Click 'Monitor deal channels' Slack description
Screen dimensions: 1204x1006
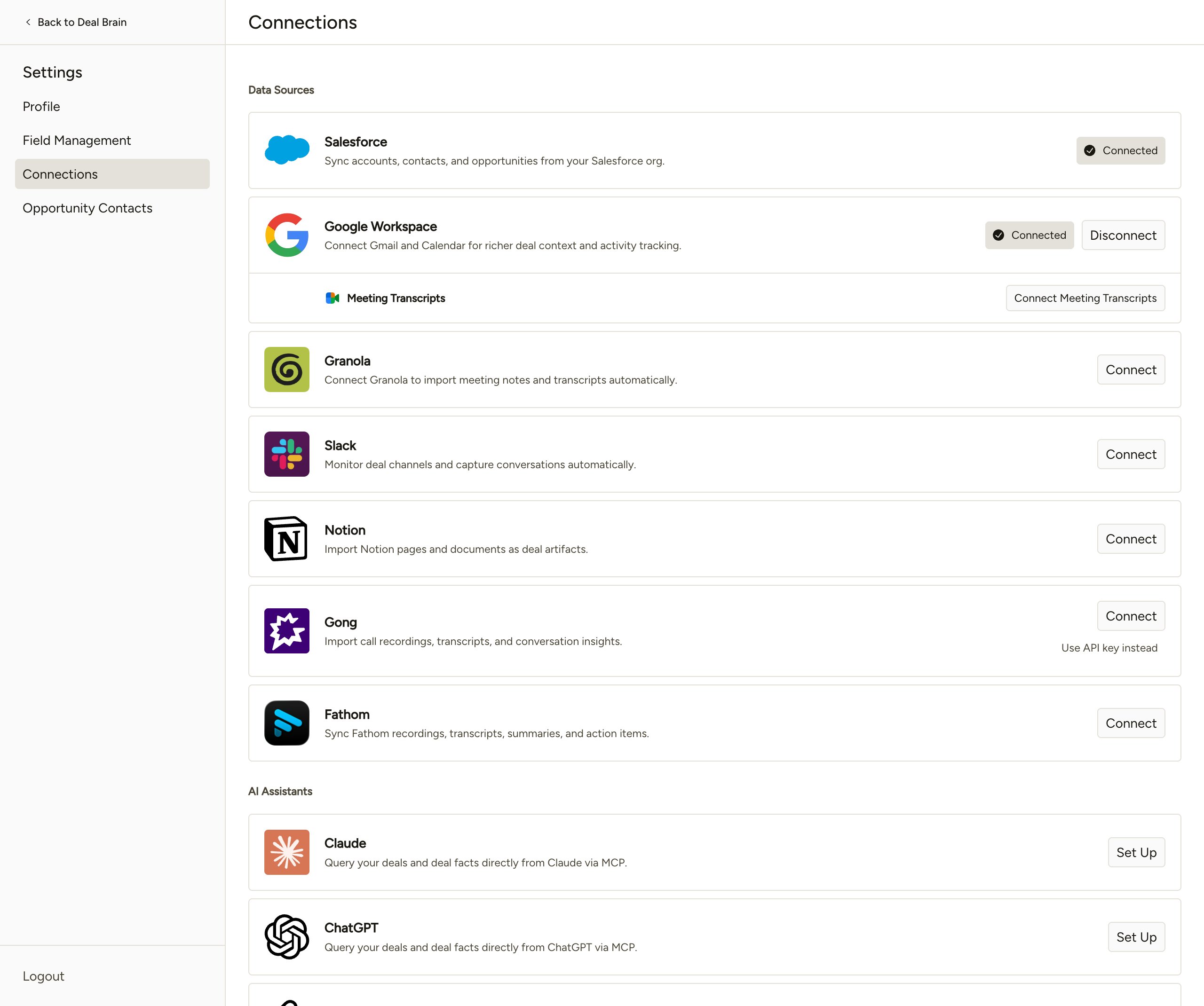click(x=480, y=464)
